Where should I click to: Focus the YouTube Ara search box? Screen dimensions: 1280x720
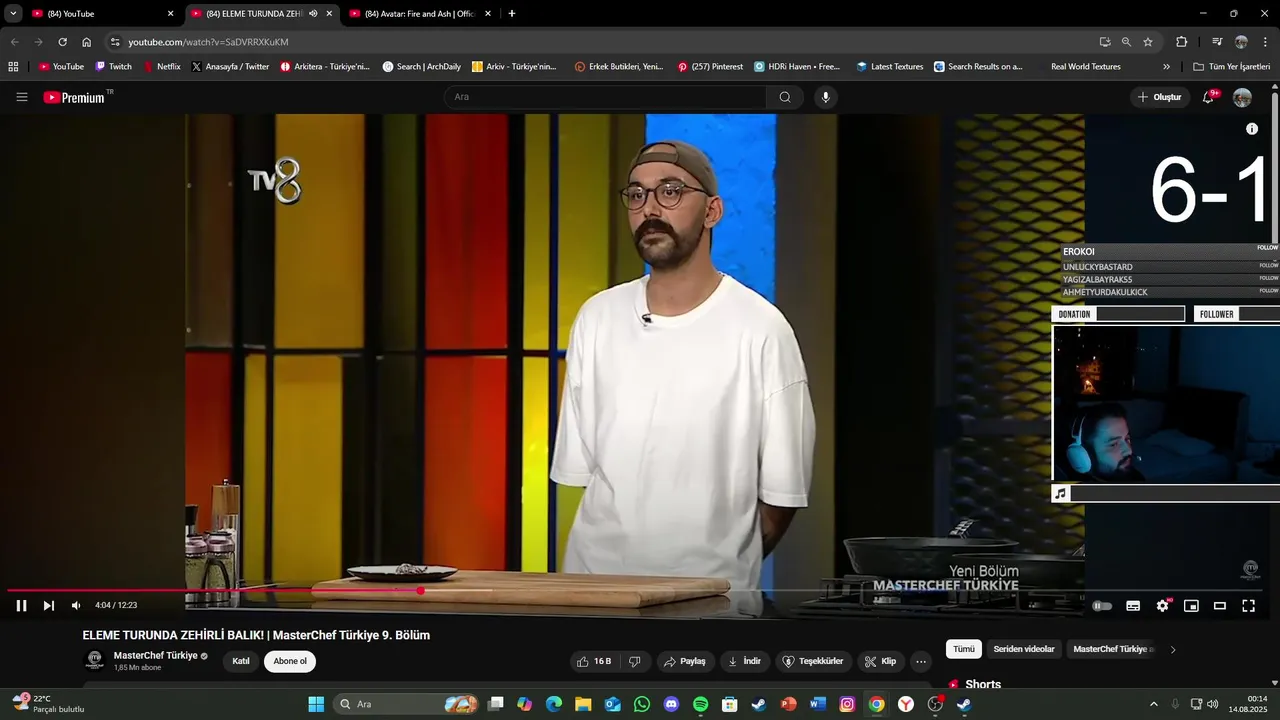click(605, 97)
